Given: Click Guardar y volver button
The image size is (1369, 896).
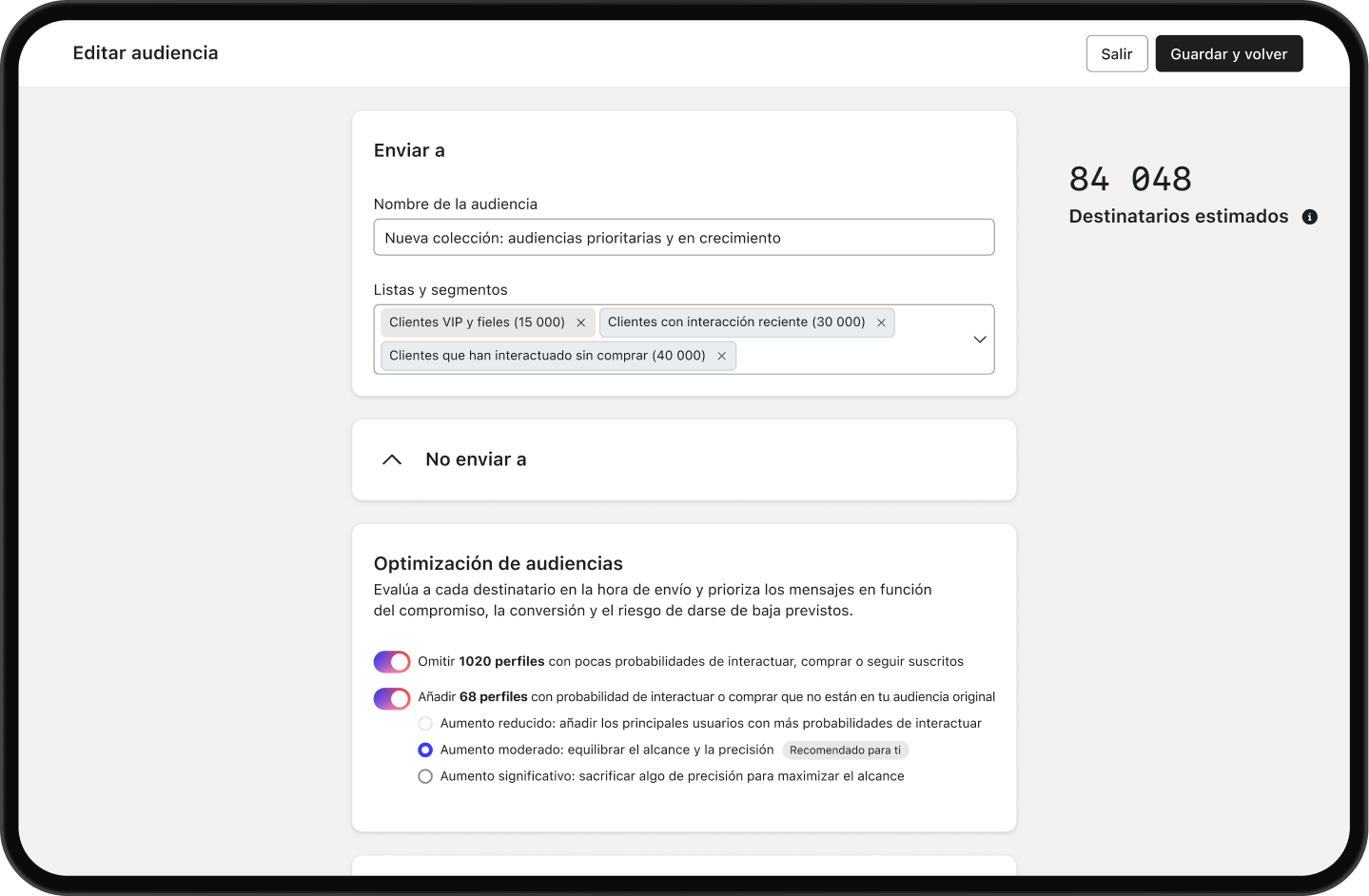Looking at the screenshot, I should (1229, 54).
